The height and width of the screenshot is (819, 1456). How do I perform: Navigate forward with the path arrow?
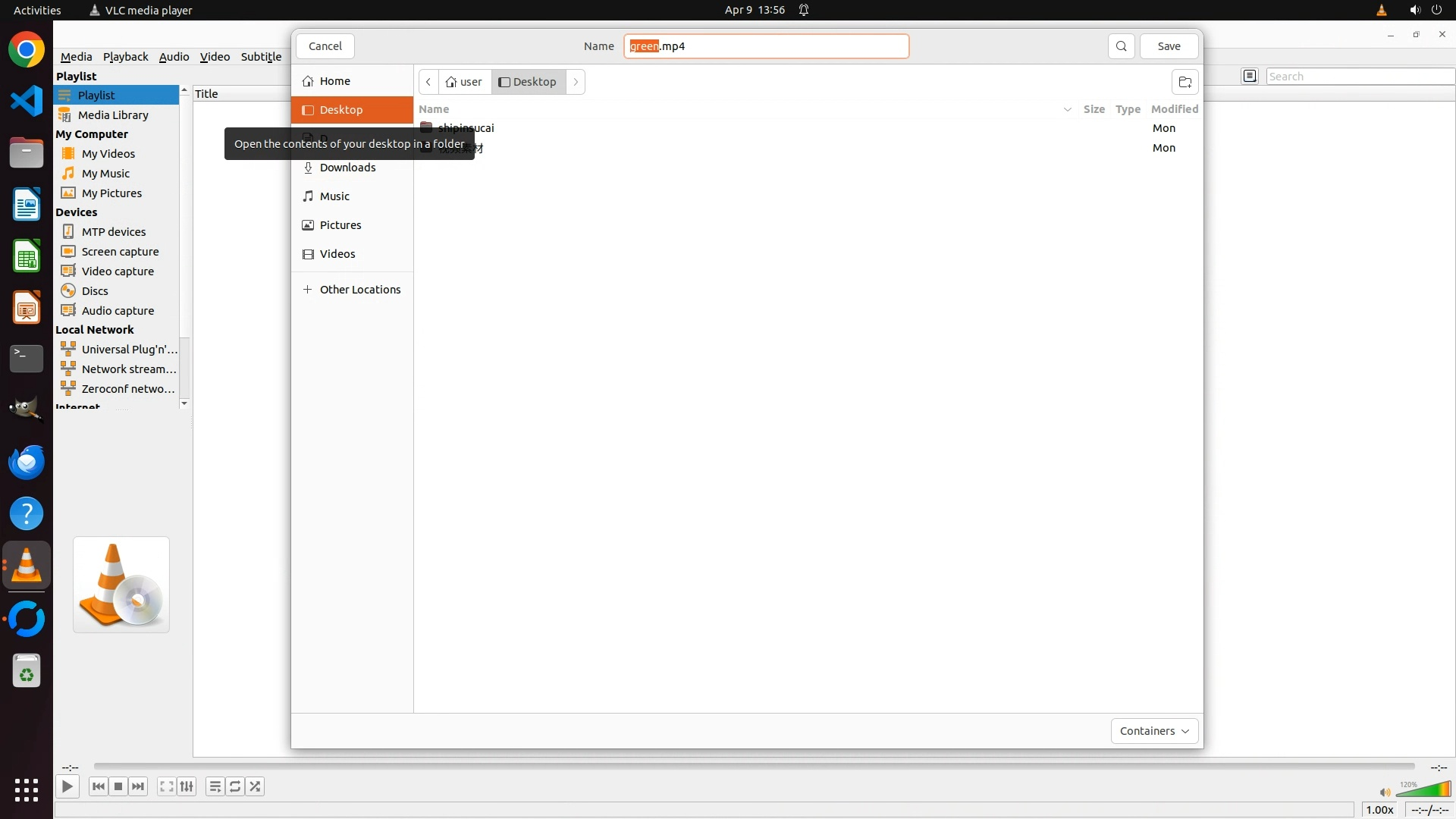coord(576,82)
